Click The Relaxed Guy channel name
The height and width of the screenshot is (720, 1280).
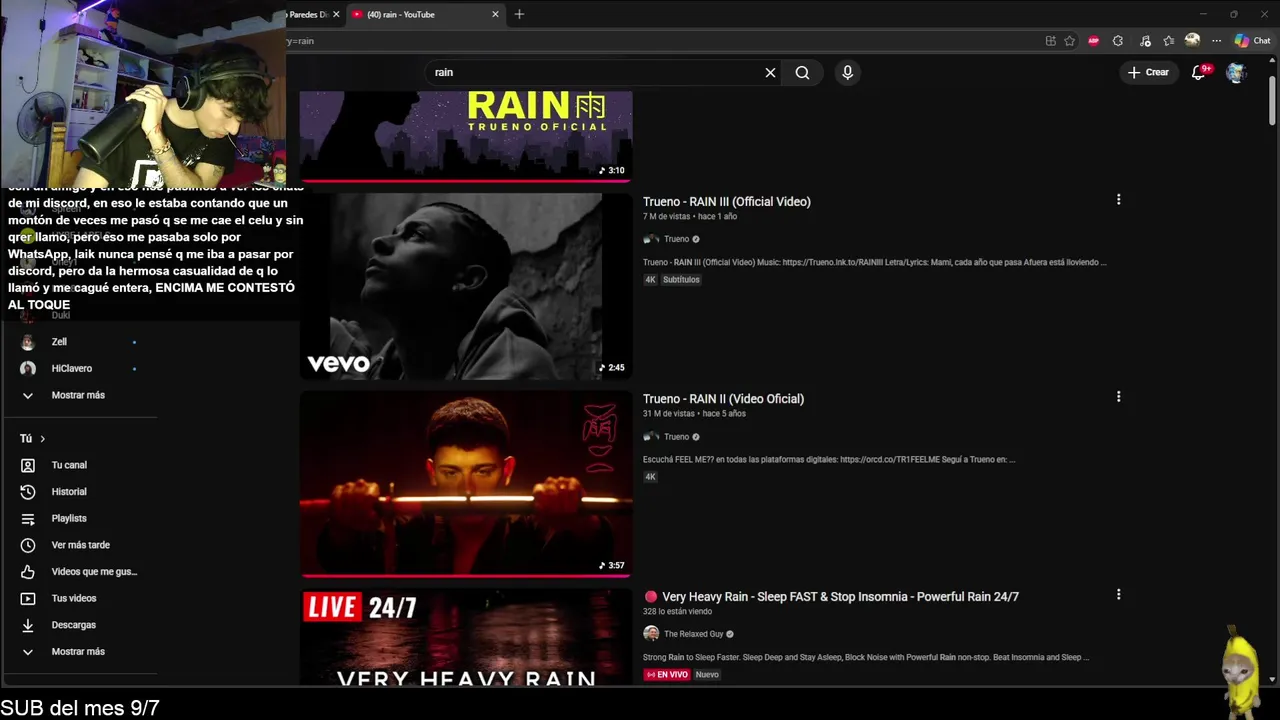pos(693,634)
